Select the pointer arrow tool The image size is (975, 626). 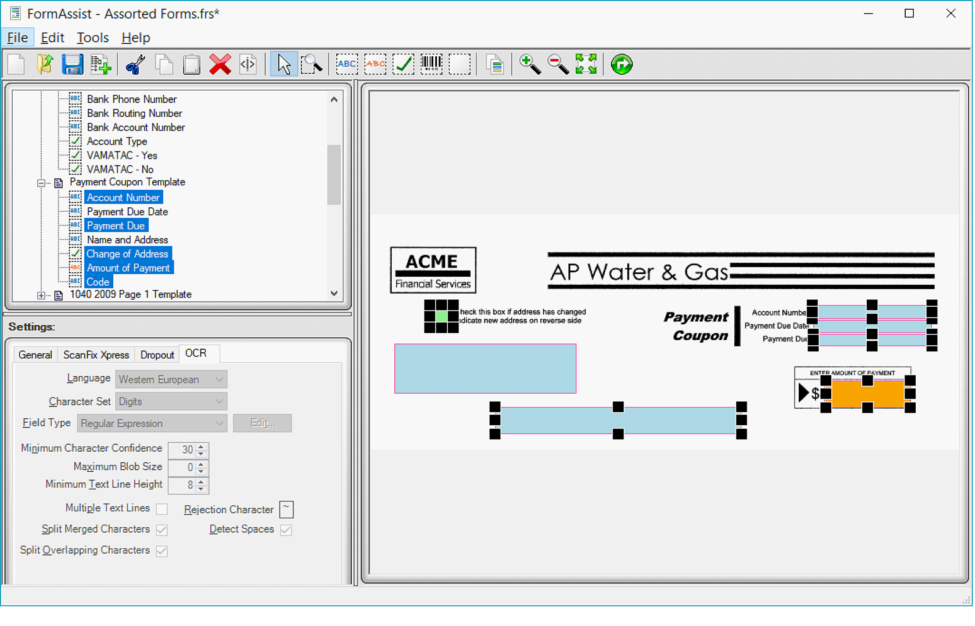click(x=284, y=65)
